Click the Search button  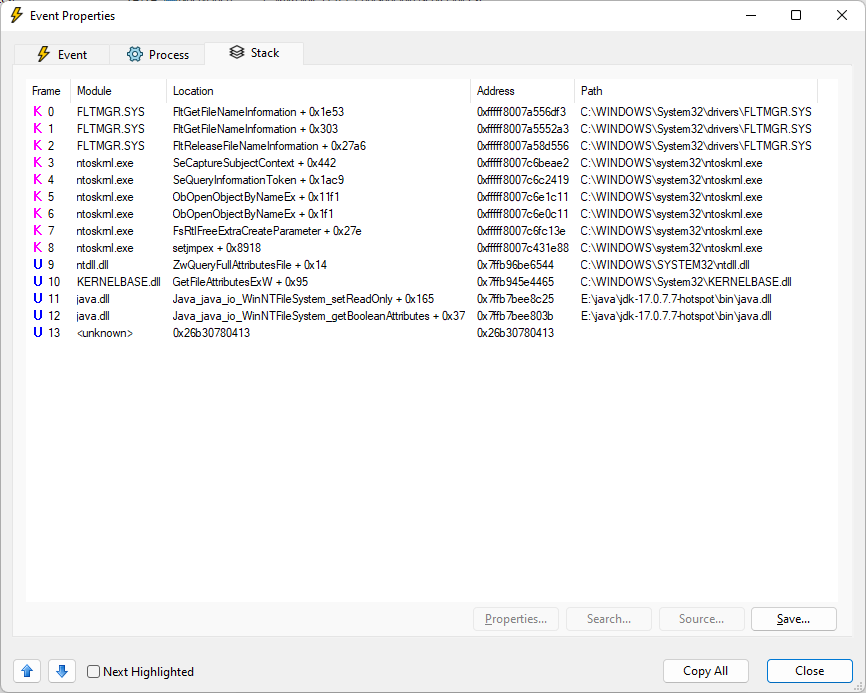pyautogui.click(x=608, y=619)
